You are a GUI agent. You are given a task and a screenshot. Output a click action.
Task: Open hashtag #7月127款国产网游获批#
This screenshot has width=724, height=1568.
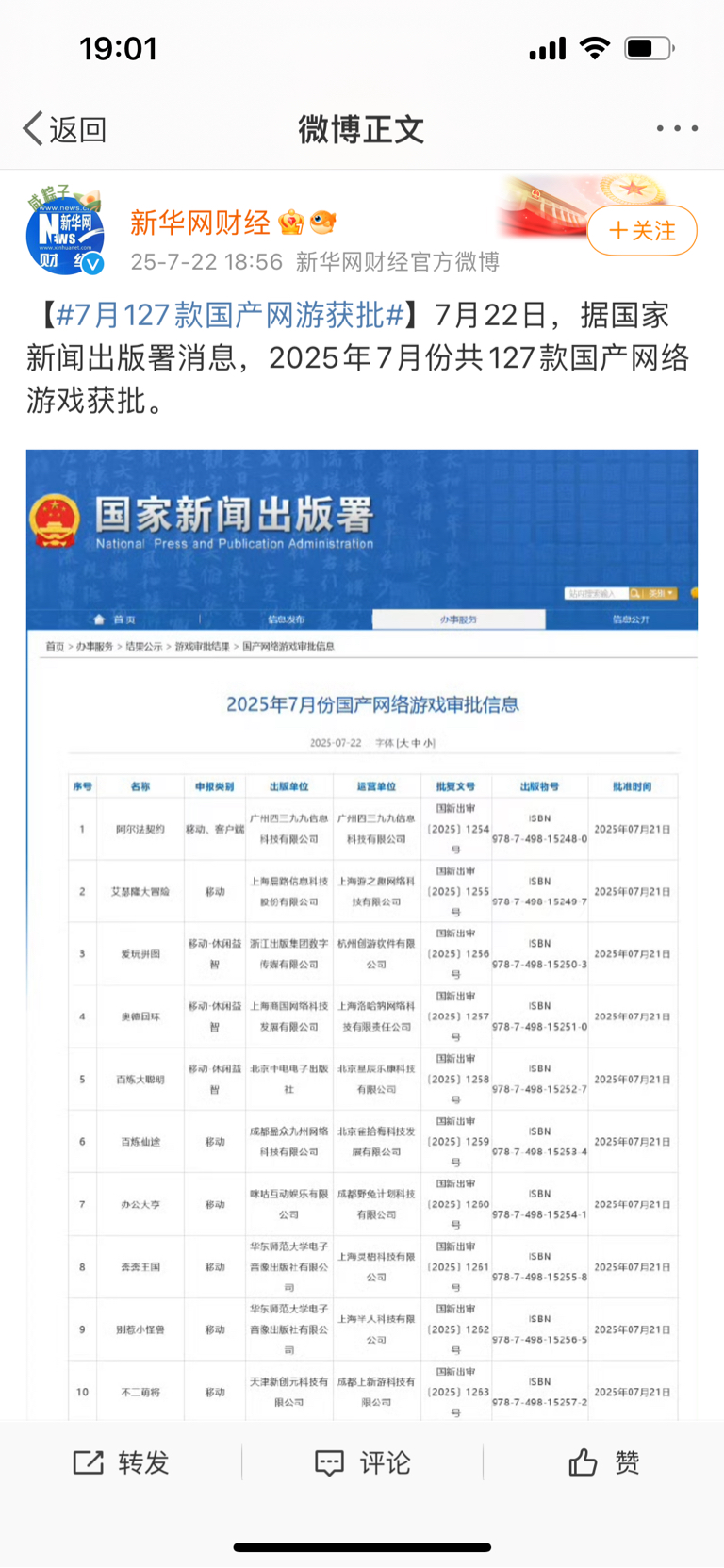230,314
